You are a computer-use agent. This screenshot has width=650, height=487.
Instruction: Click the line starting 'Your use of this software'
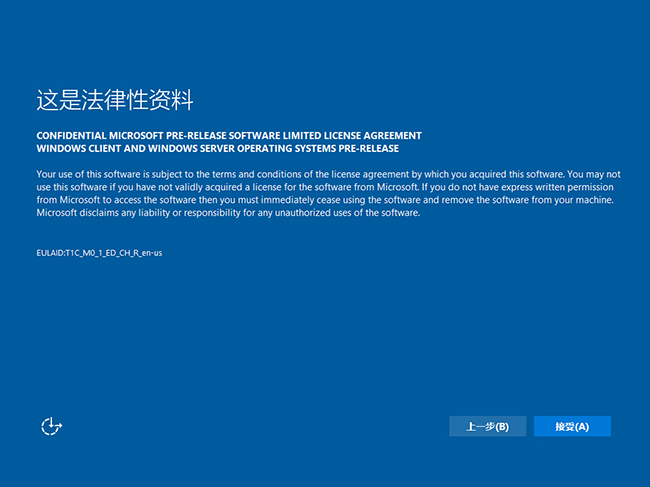pyautogui.click(x=328, y=174)
